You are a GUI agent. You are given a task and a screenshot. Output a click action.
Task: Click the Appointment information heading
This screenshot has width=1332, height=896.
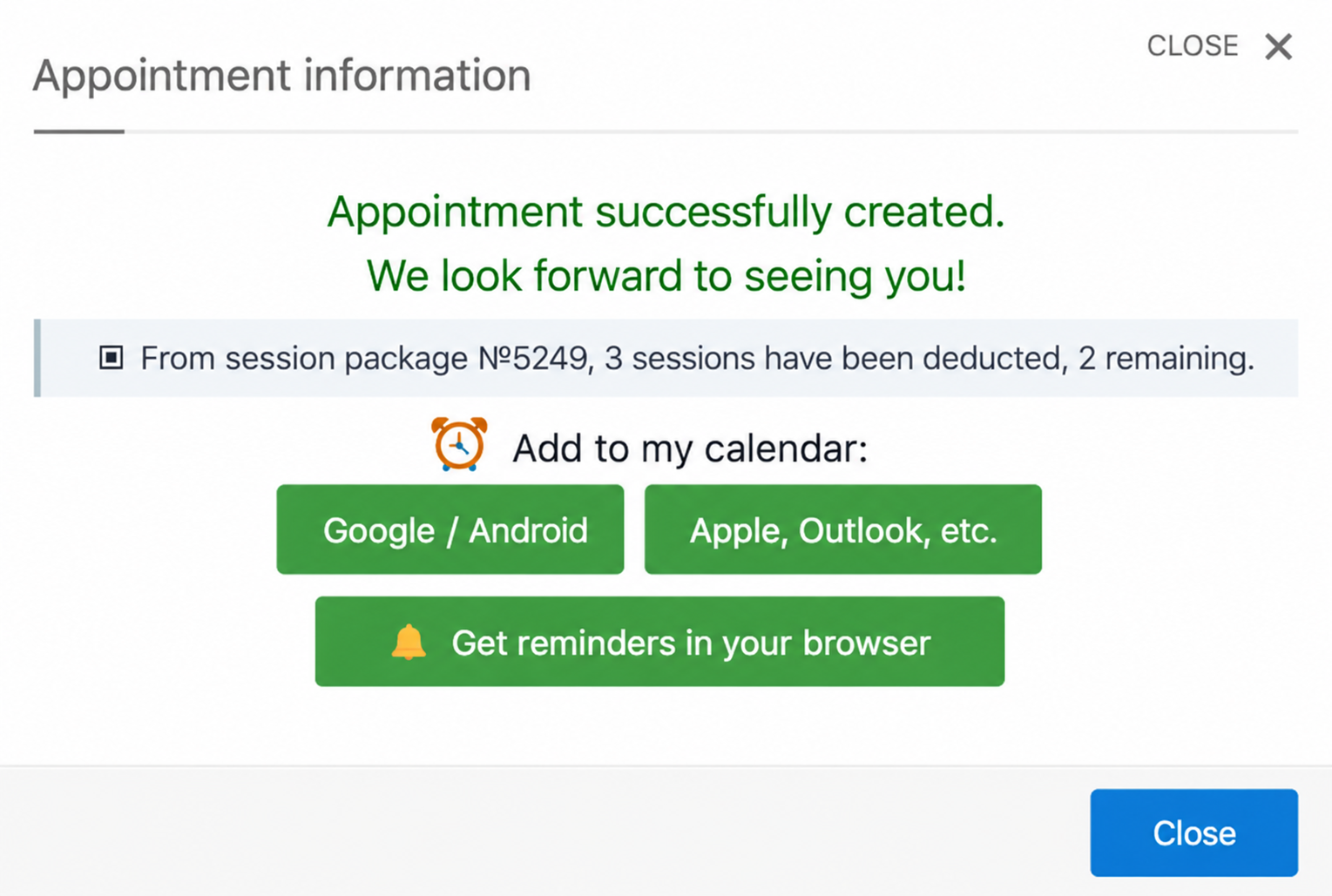[281, 75]
